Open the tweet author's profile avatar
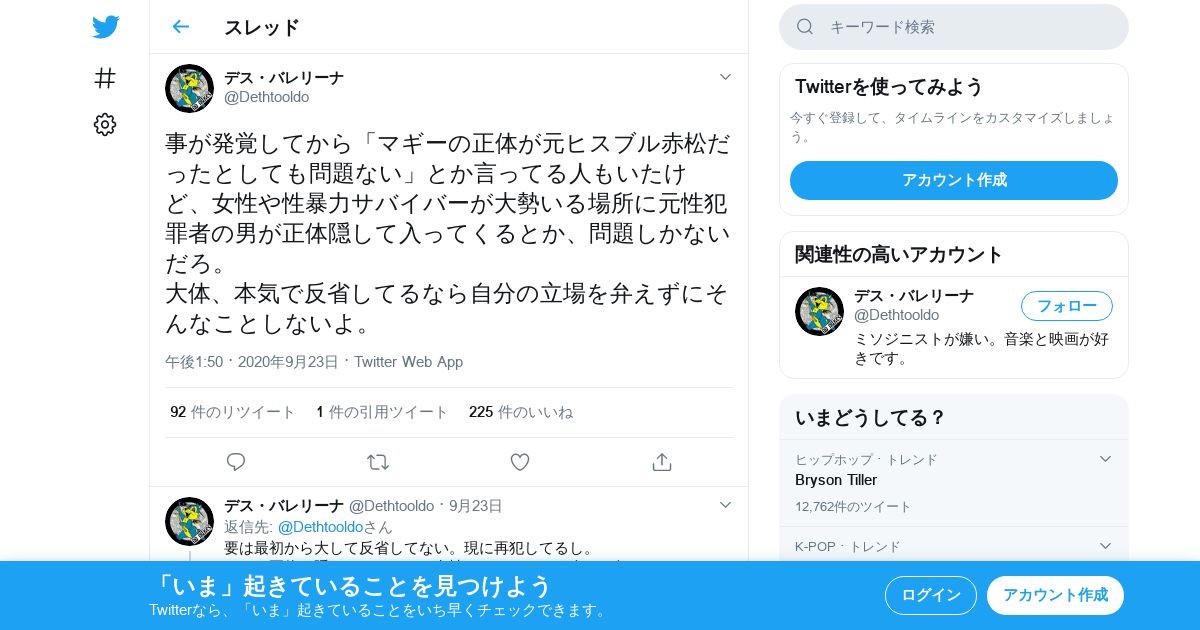 [189, 88]
